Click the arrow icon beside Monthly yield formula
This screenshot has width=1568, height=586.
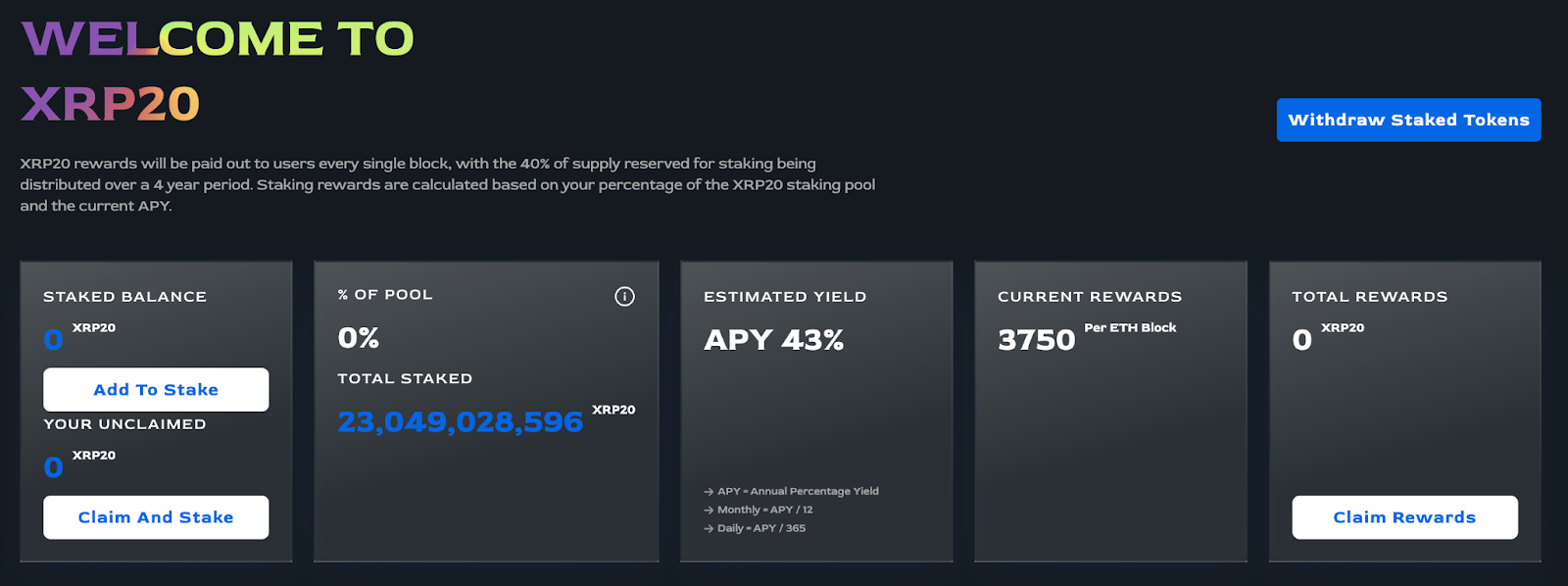click(x=706, y=510)
